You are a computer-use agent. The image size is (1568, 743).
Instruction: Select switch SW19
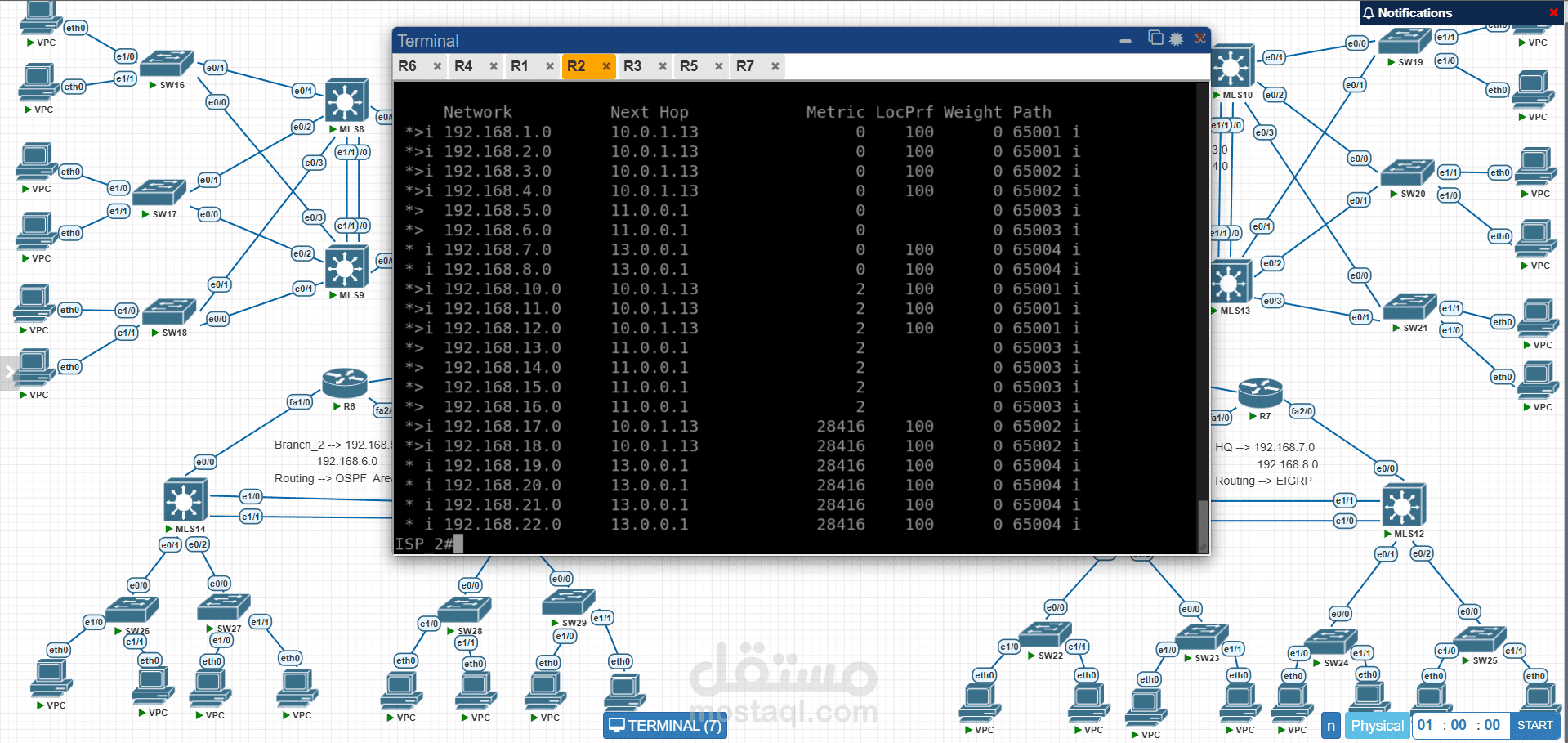(x=1405, y=42)
